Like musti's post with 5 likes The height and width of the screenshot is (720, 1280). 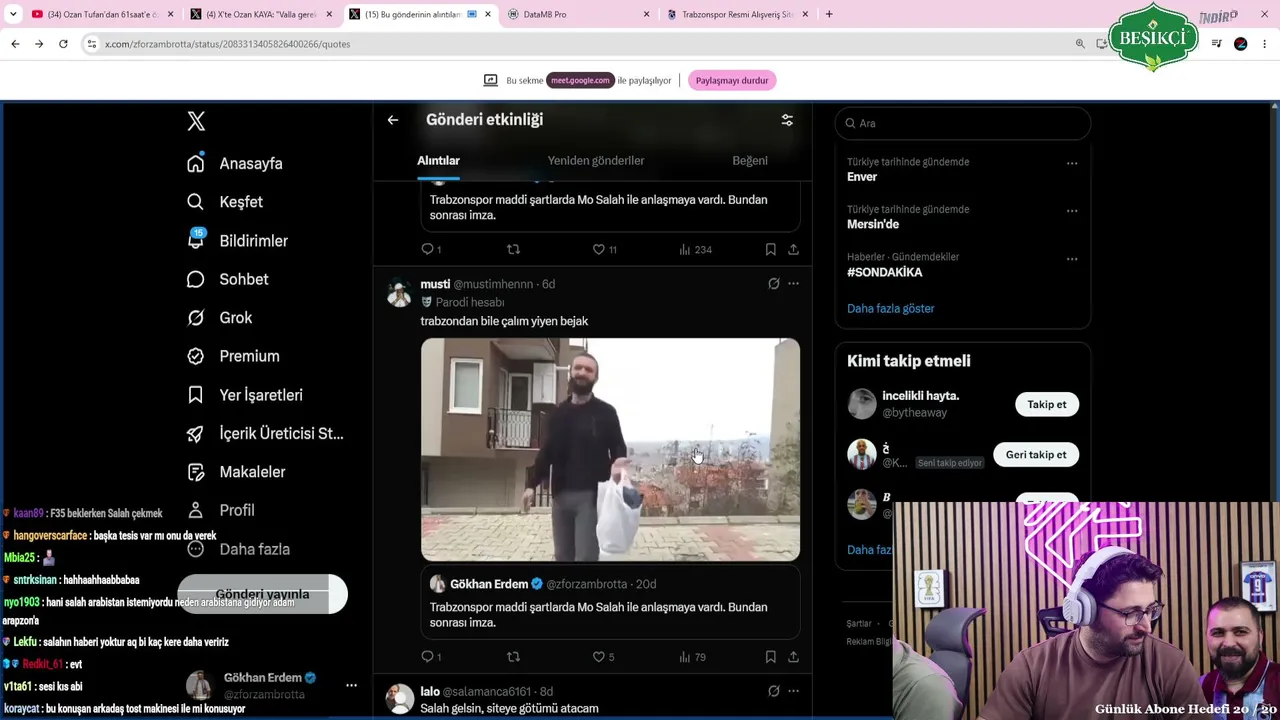[x=603, y=657]
